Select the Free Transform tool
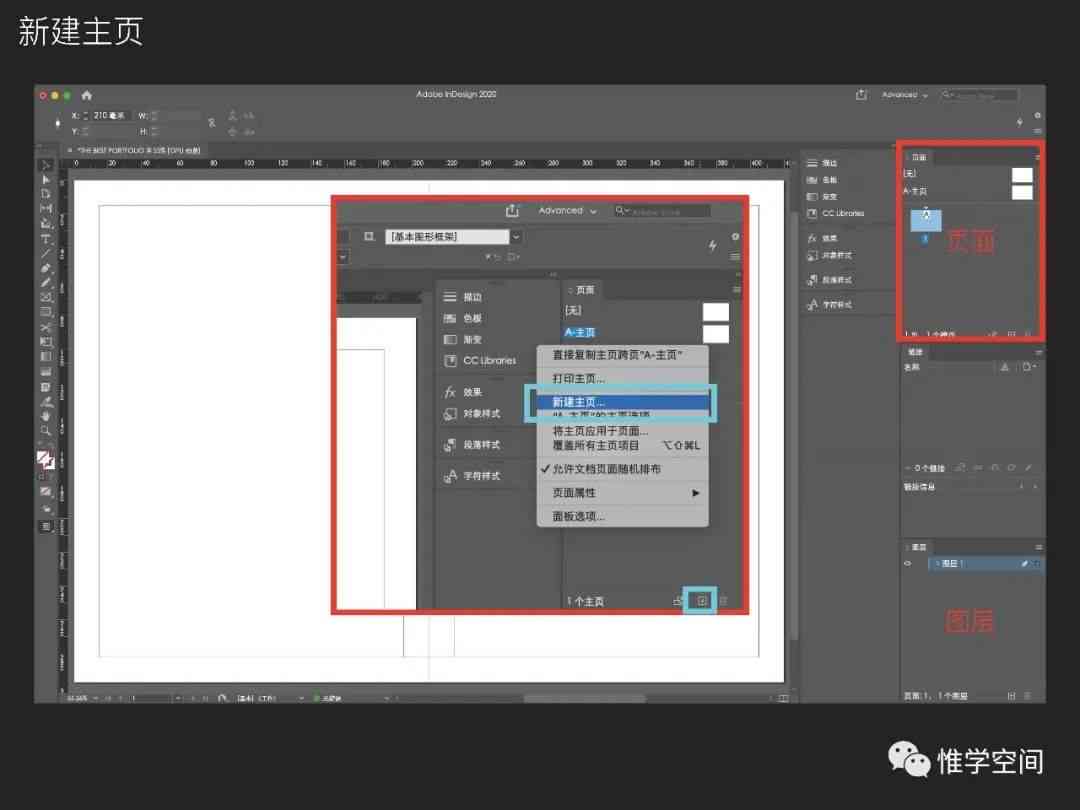Viewport: 1080px width, 810px height. [46, 342]
